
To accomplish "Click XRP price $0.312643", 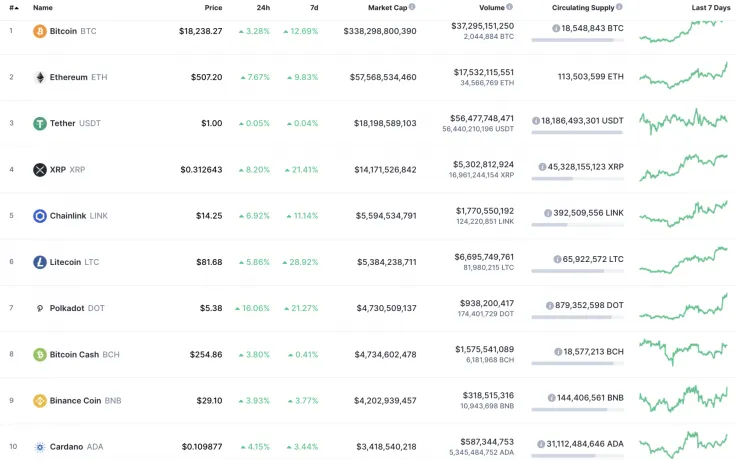I will (x=201, y=169).
